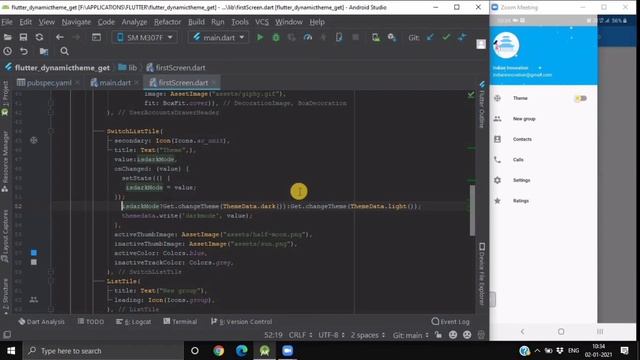This screenshot has width=640, height=360.
Task: Tap New group in phone drawer
Action: pos(524,119)
